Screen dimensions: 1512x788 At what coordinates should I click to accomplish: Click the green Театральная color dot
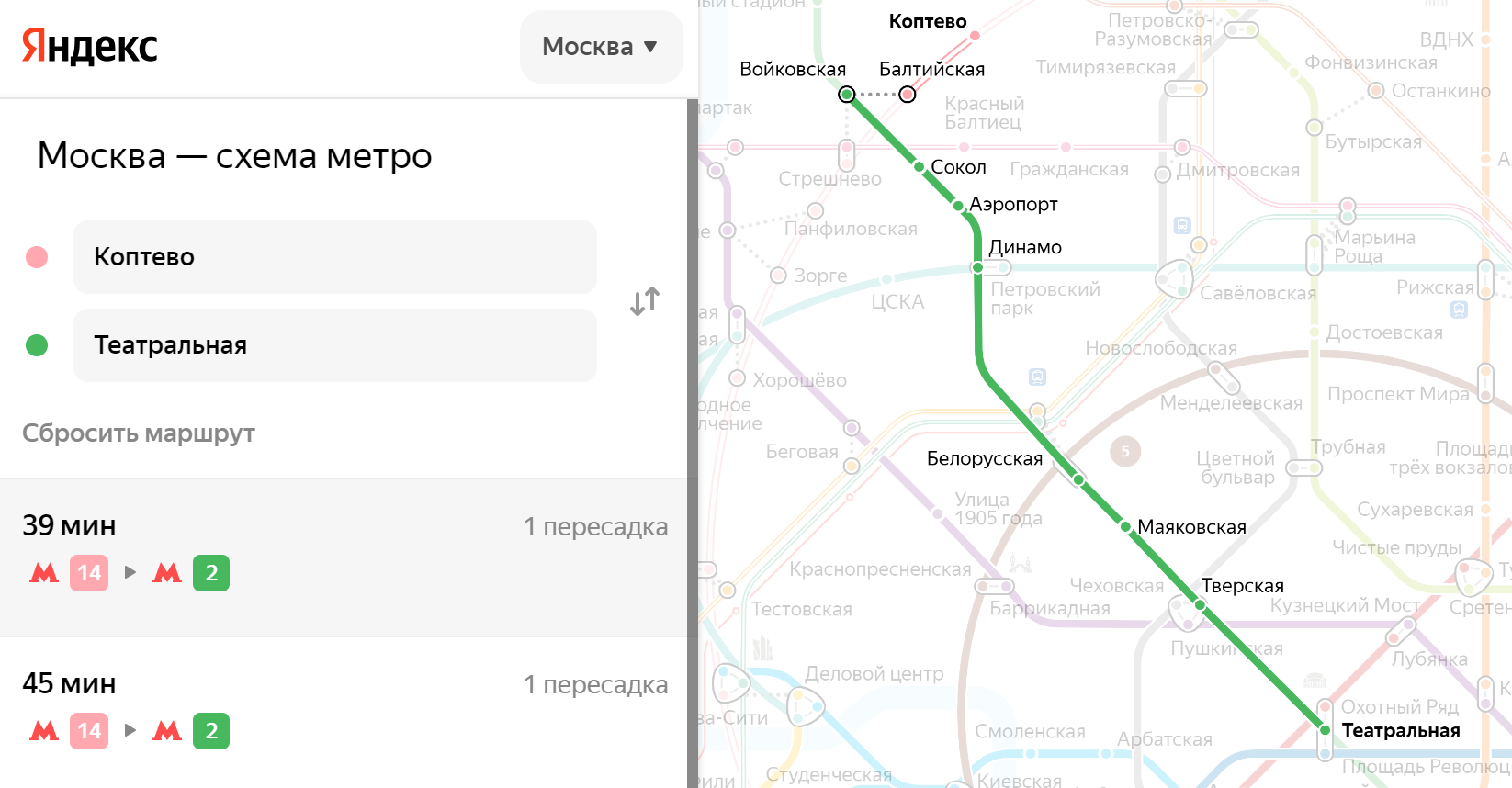tap(37, 345)
